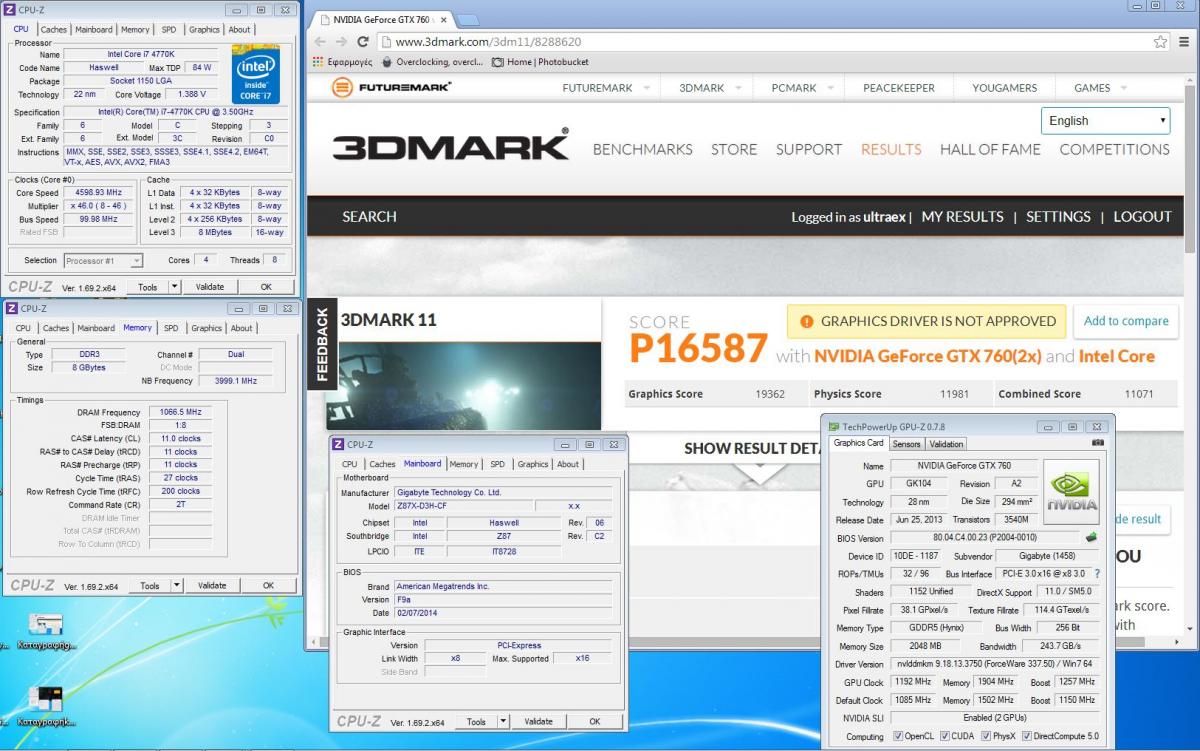This screenshot has width=1200, height=751.
Task: Switch to Caches tab in top CPU-Z window
Action: tap(54, 30)
